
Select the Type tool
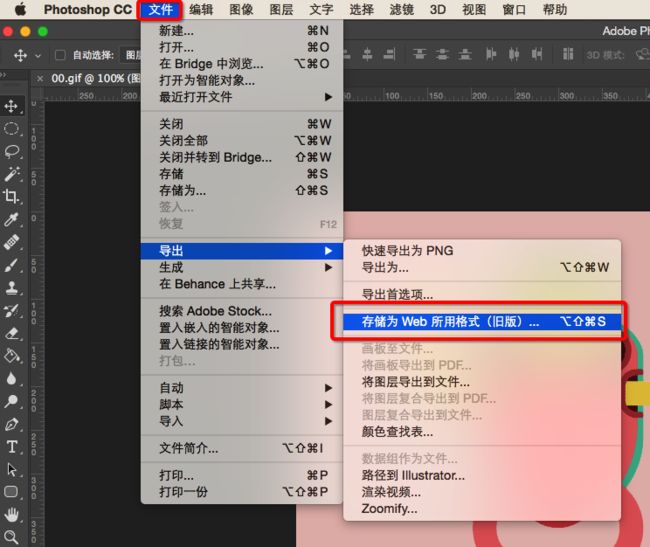[11, 447]
